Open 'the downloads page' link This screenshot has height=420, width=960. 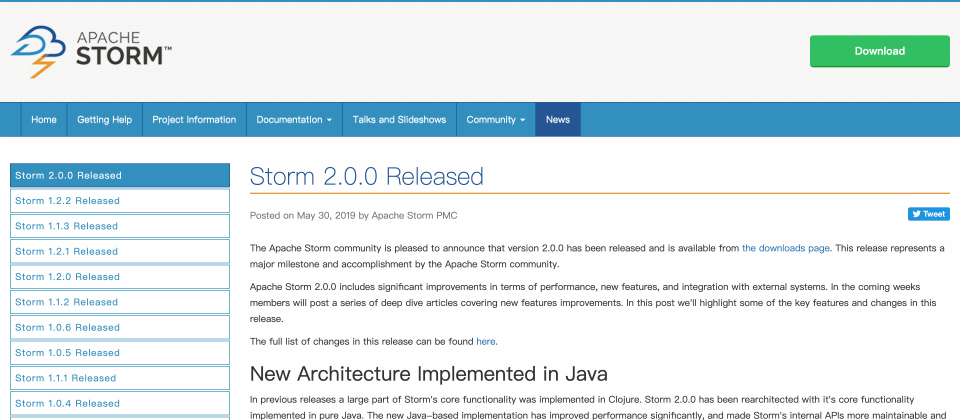[x=786, y=248]
